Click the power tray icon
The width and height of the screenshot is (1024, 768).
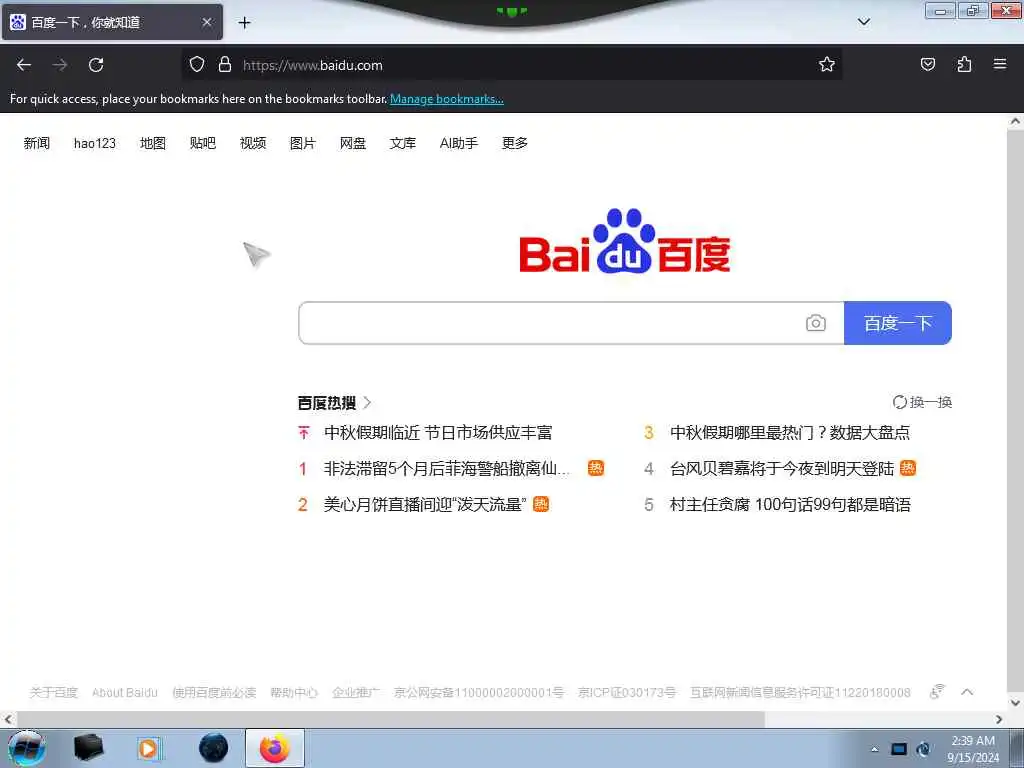pos(923,749)
